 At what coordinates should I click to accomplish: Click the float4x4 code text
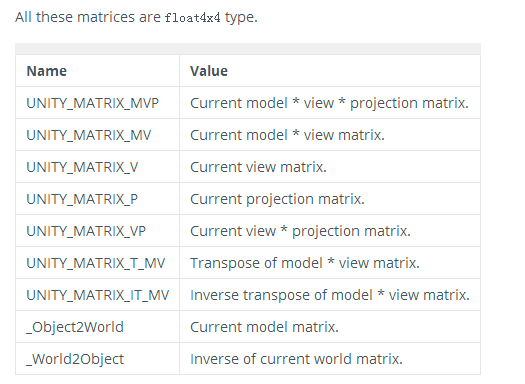193,17
